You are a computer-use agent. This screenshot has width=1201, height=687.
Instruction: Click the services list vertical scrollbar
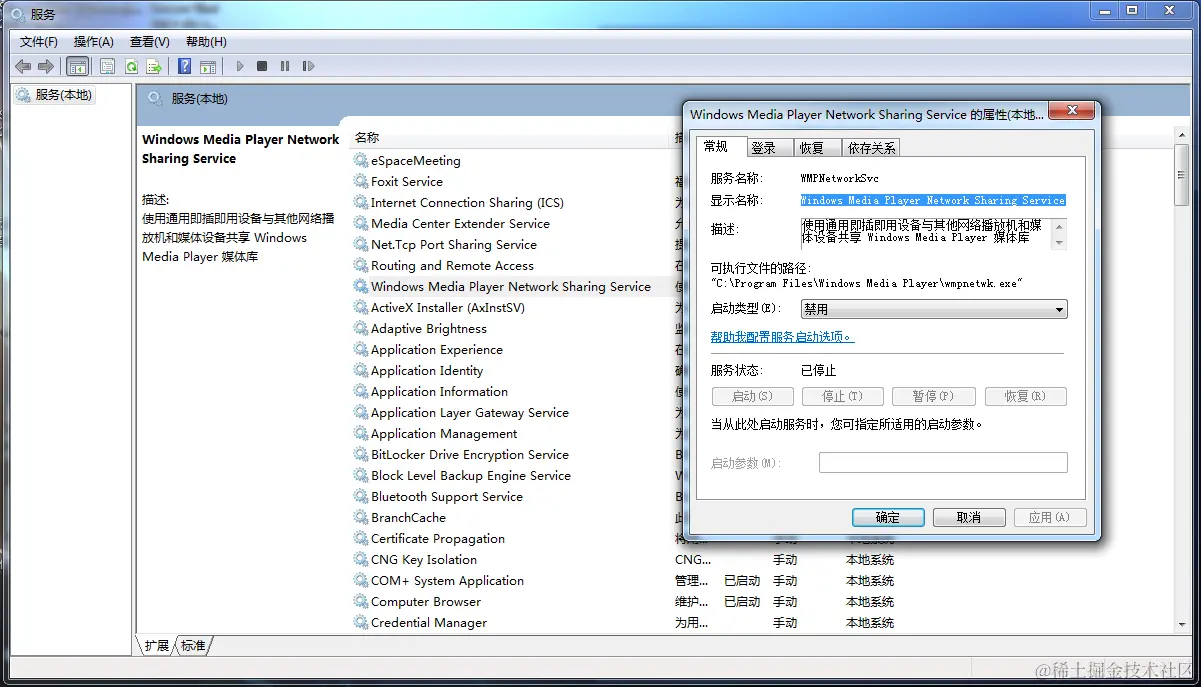(1182, 380)
